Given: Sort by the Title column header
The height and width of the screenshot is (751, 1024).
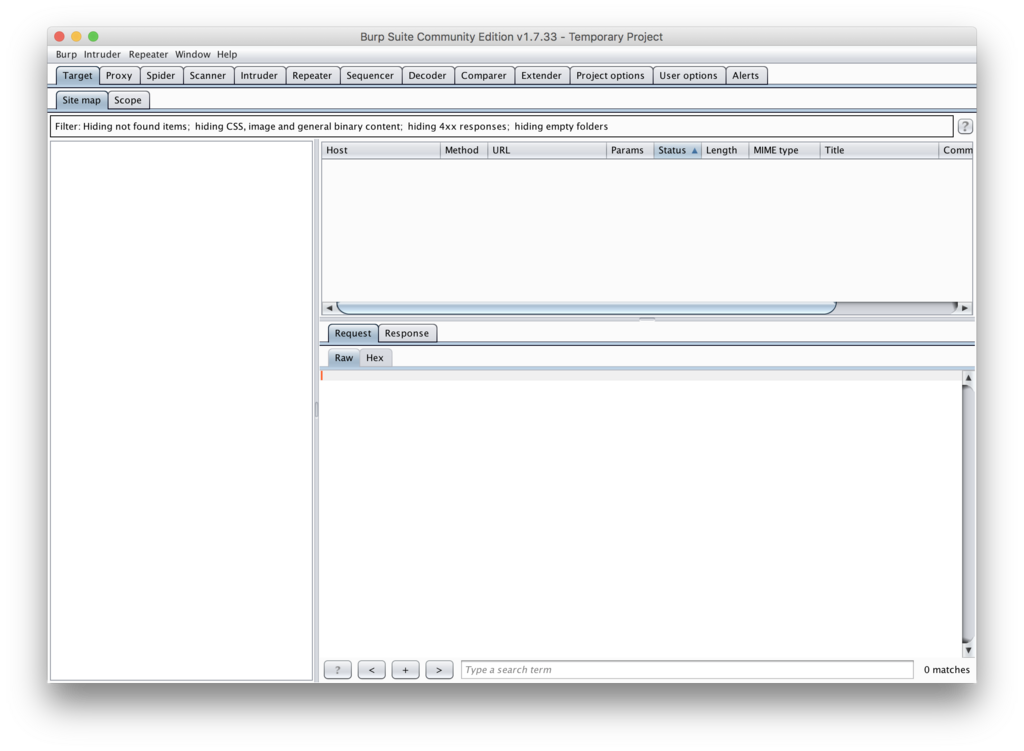Looking at the screenshot, I should [x=880, y=150].
